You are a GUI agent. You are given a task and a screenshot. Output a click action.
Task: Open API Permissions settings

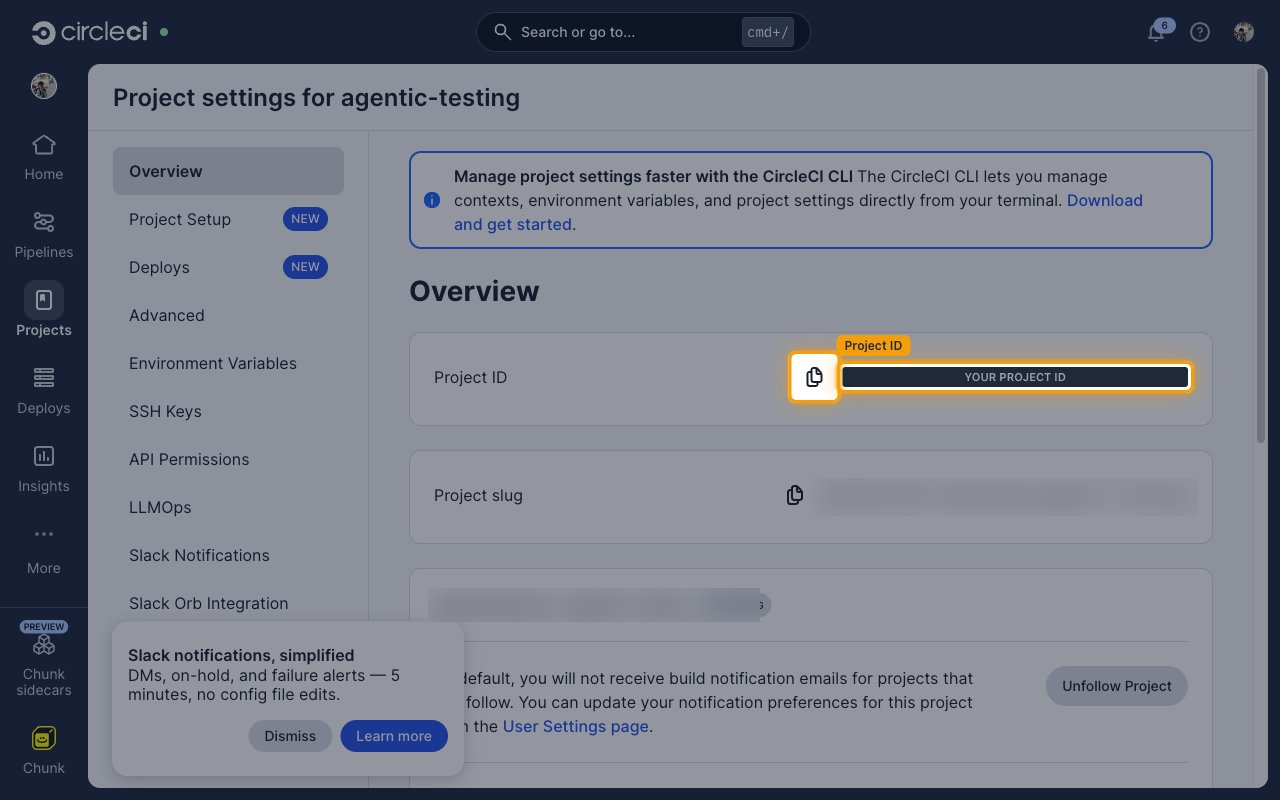(x=228, y=459)
